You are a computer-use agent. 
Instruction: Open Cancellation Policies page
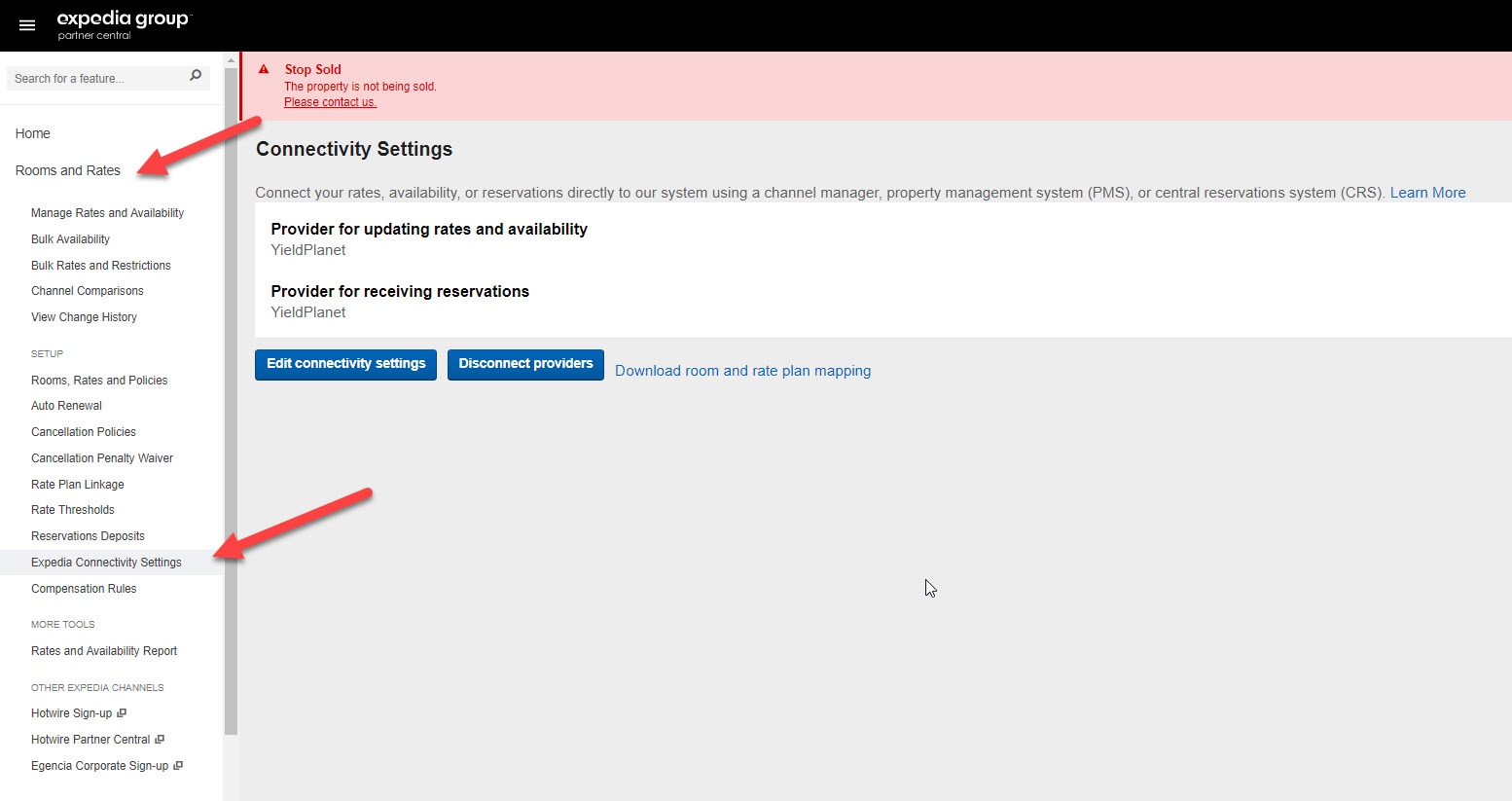[84, 432]
